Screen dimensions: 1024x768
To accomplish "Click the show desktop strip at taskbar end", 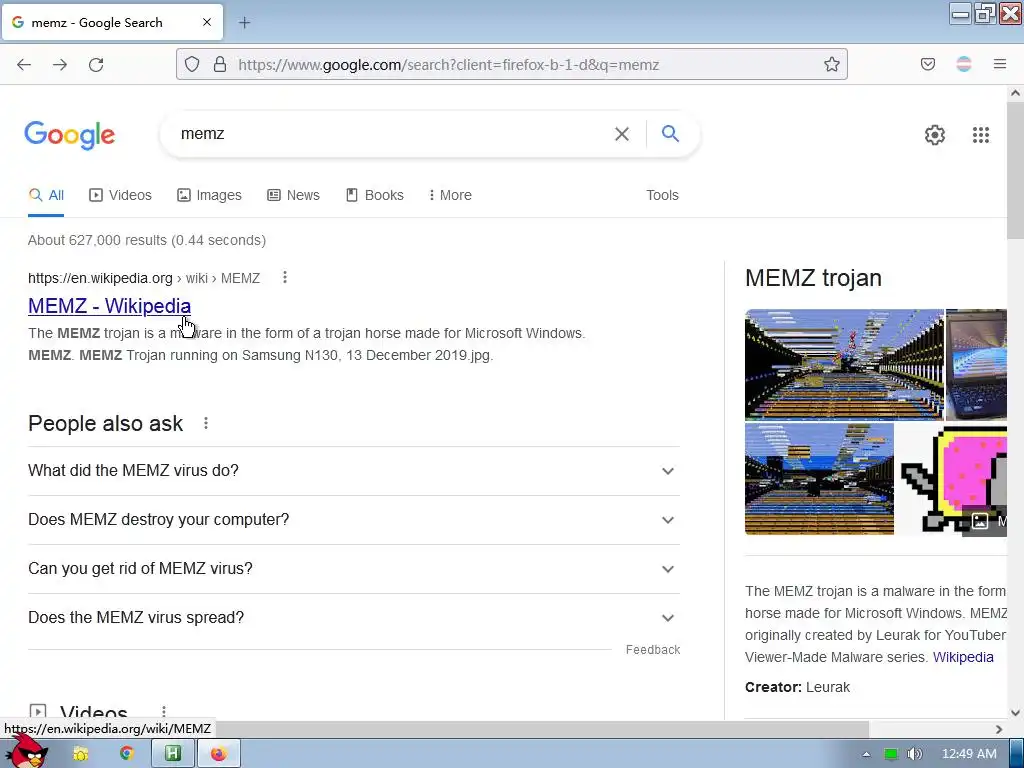I will tap(1017, 753).
